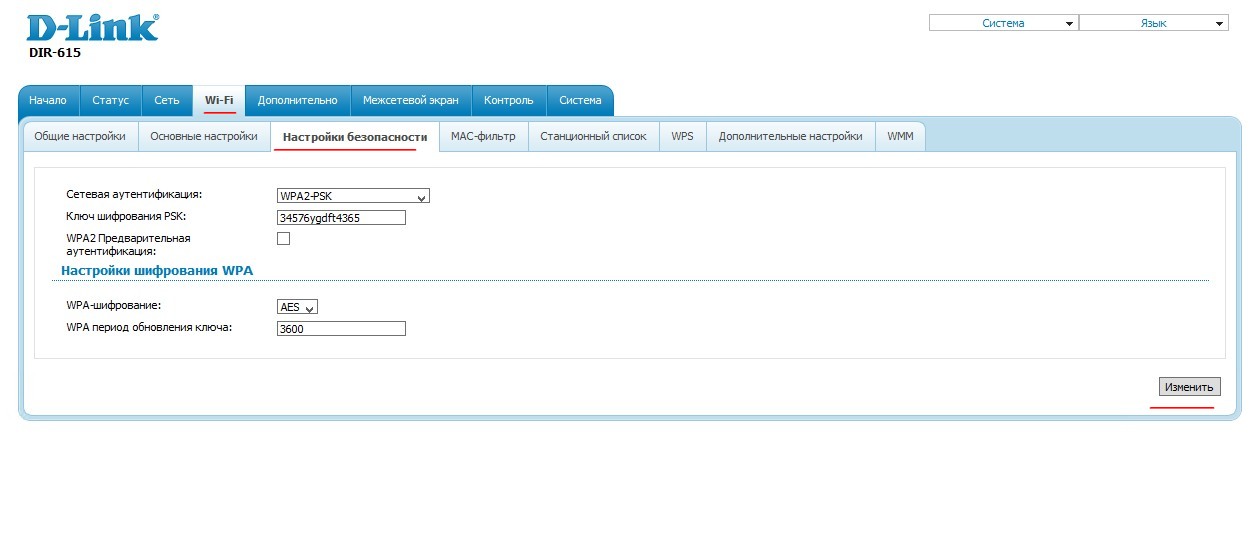Select Настройки безопасности subtab
This screenshot has width=1250, height=534.
(355, 137)
